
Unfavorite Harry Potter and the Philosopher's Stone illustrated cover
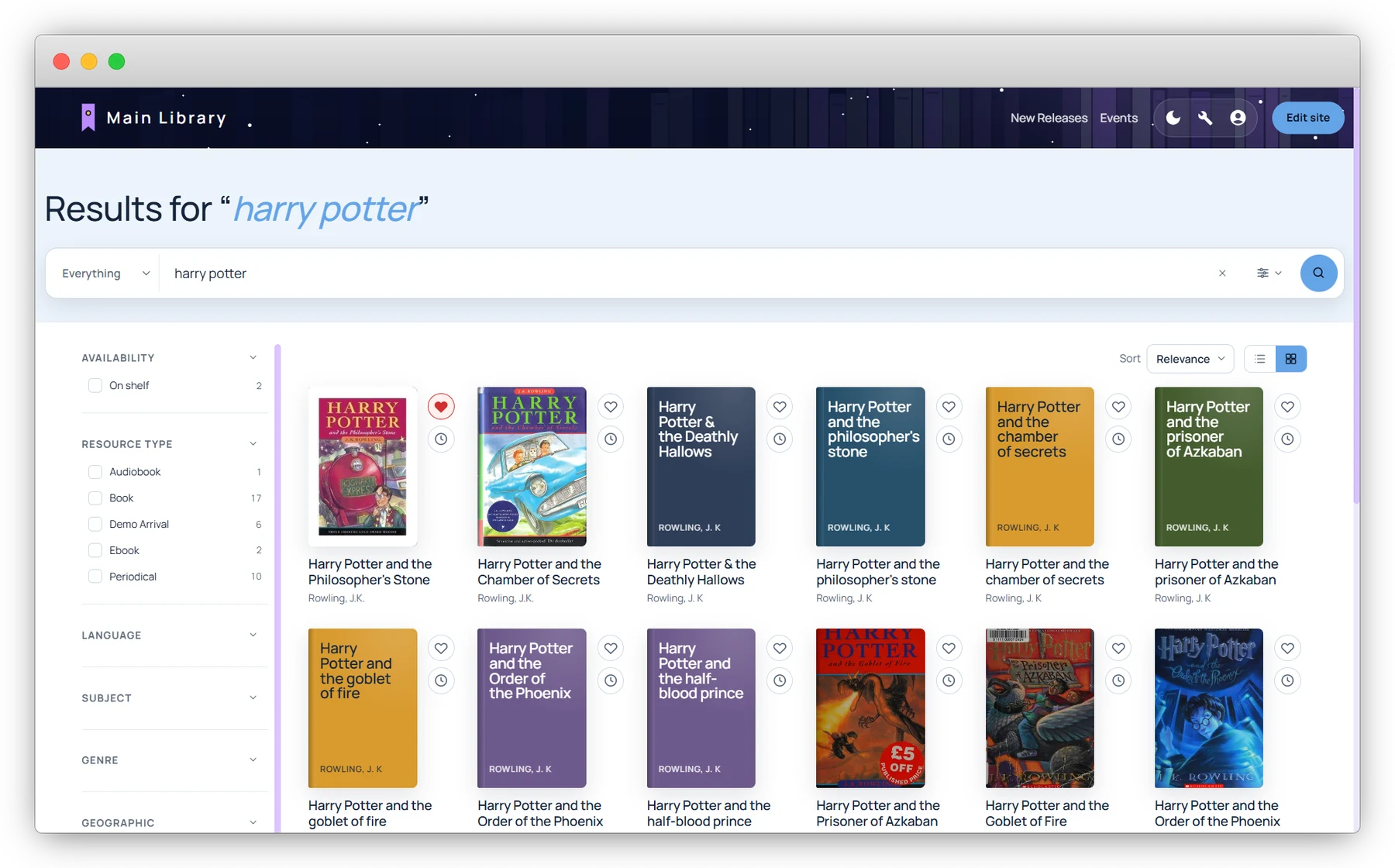441,407
